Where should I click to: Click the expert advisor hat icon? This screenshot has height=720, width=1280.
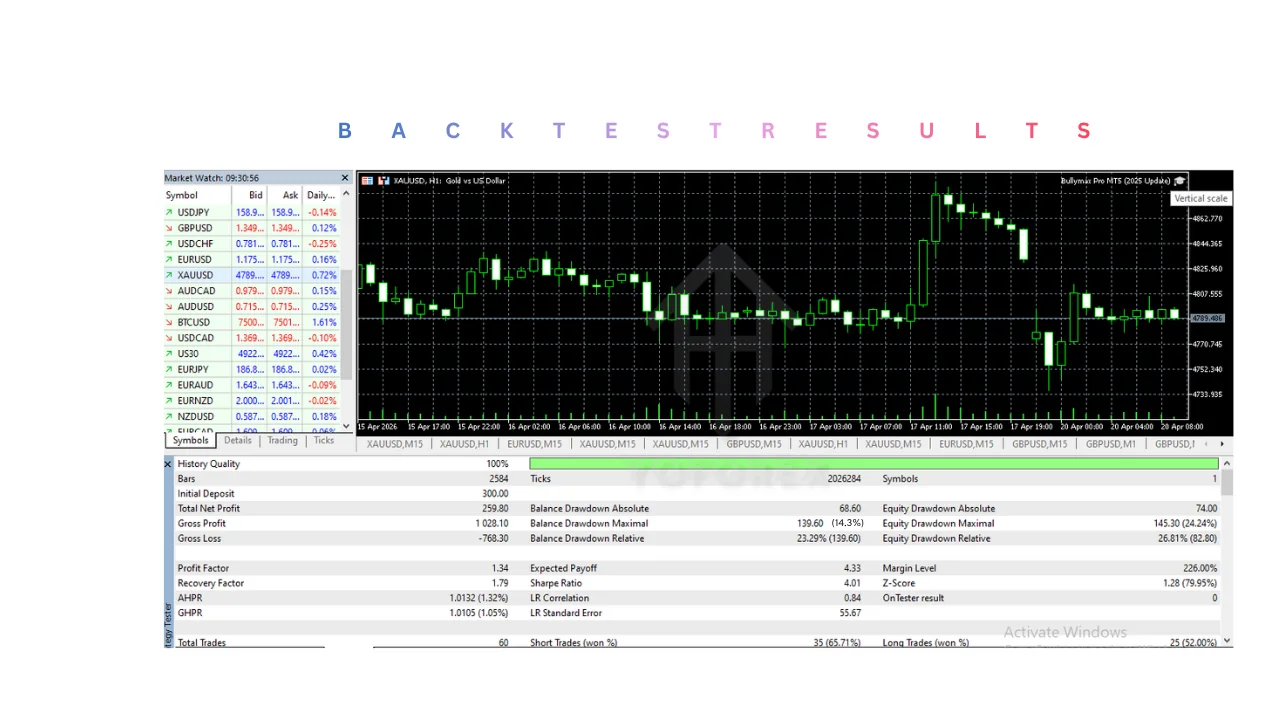1180,181
